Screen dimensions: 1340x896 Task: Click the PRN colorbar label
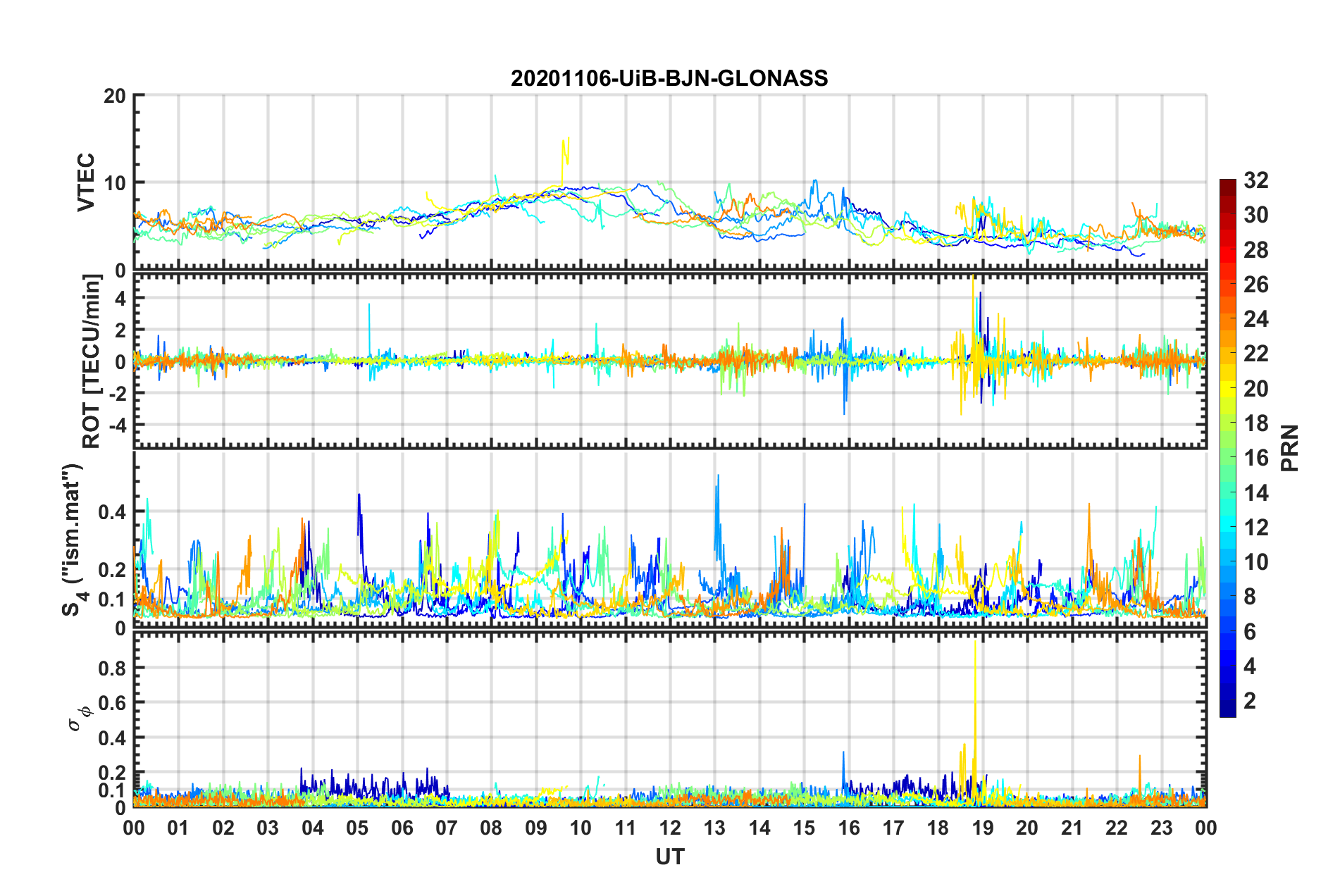pos(1290,448)
